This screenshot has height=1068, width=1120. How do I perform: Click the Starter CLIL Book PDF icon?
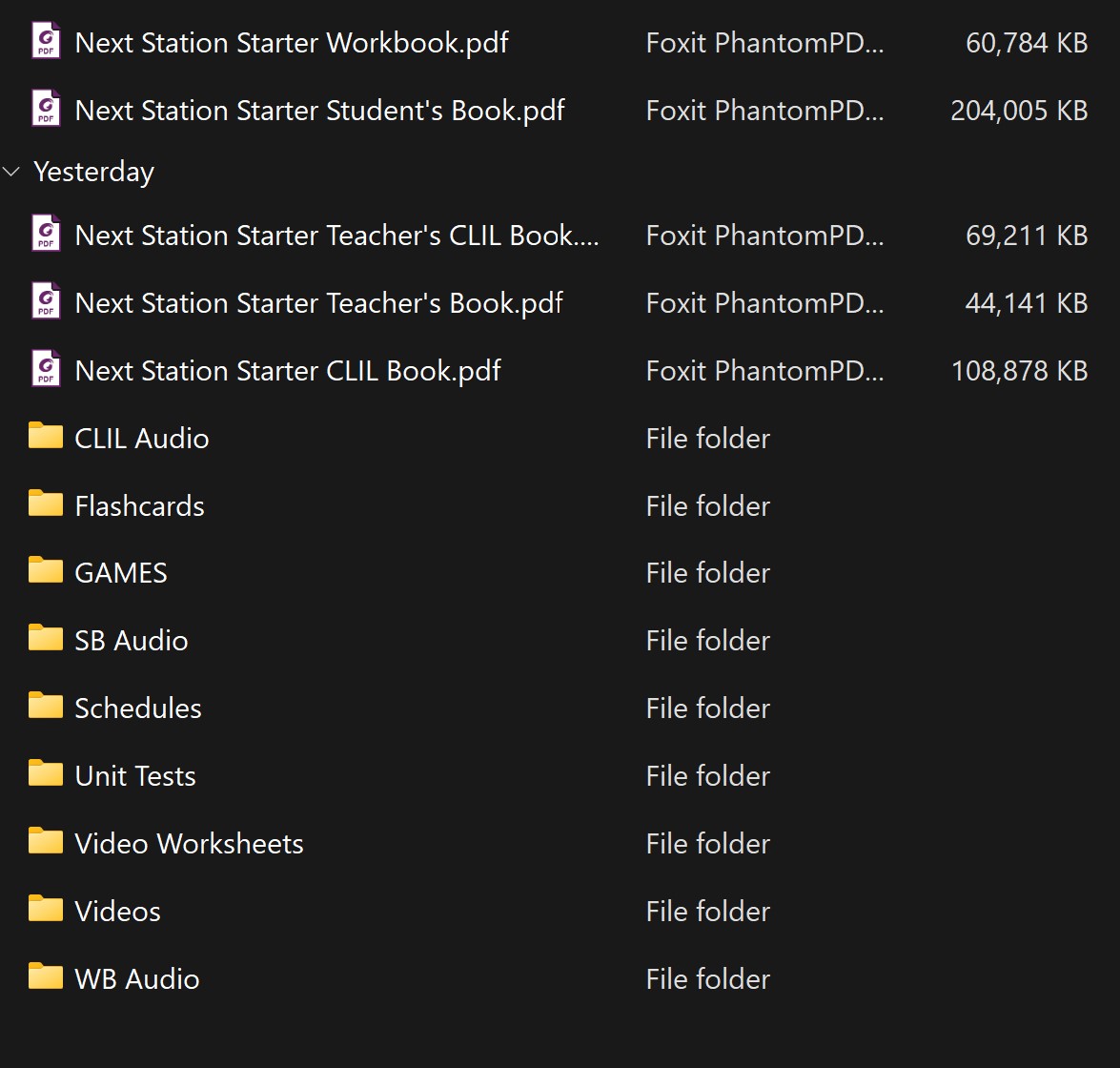[46, 371]
